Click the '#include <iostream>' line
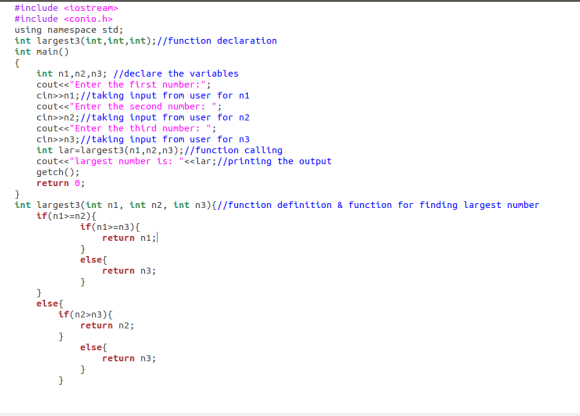The width and height of the screenshot is (580, 416). (x=66, y=8)
